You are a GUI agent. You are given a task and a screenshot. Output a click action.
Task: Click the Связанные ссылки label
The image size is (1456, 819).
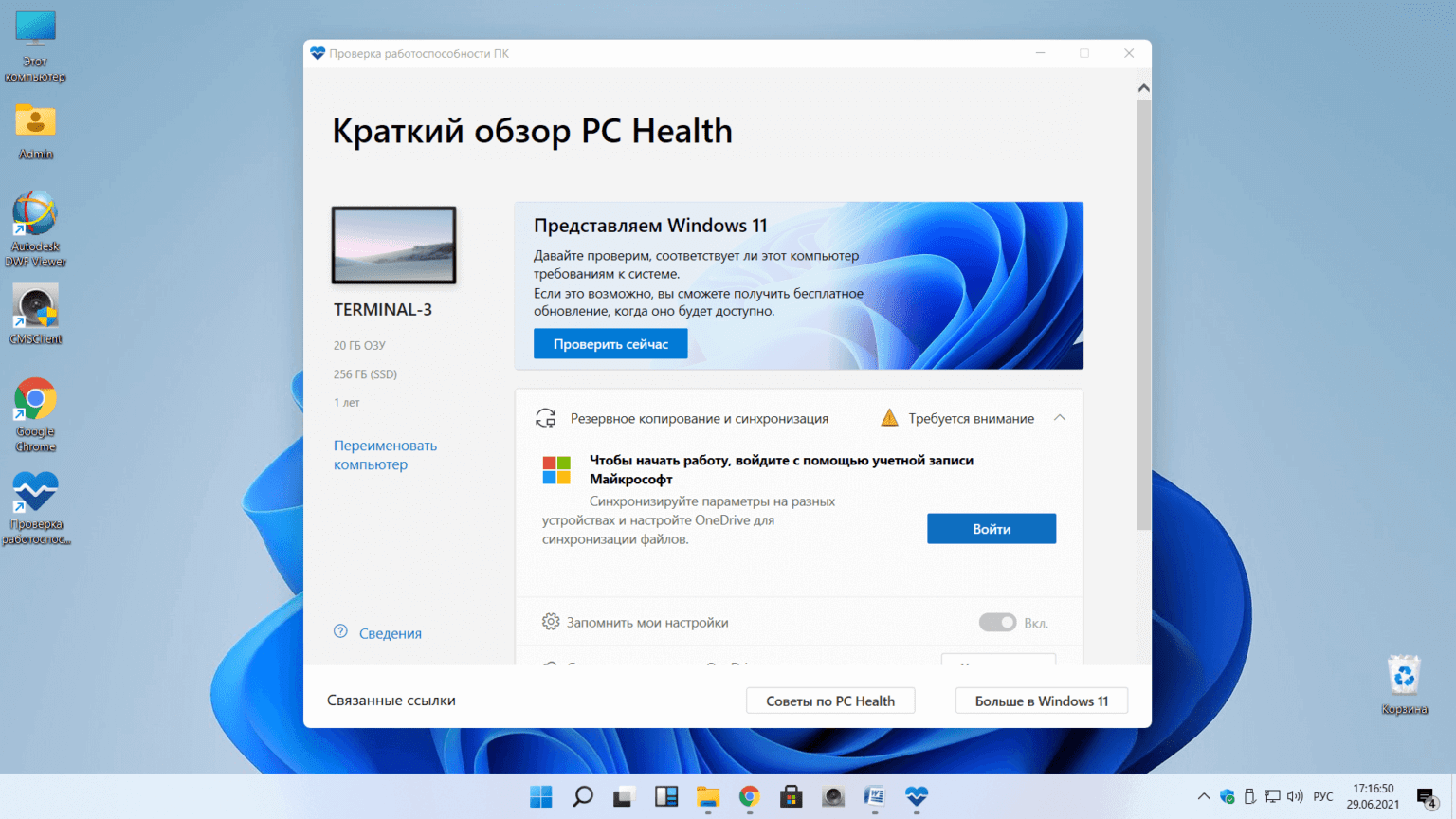point(391,701)
